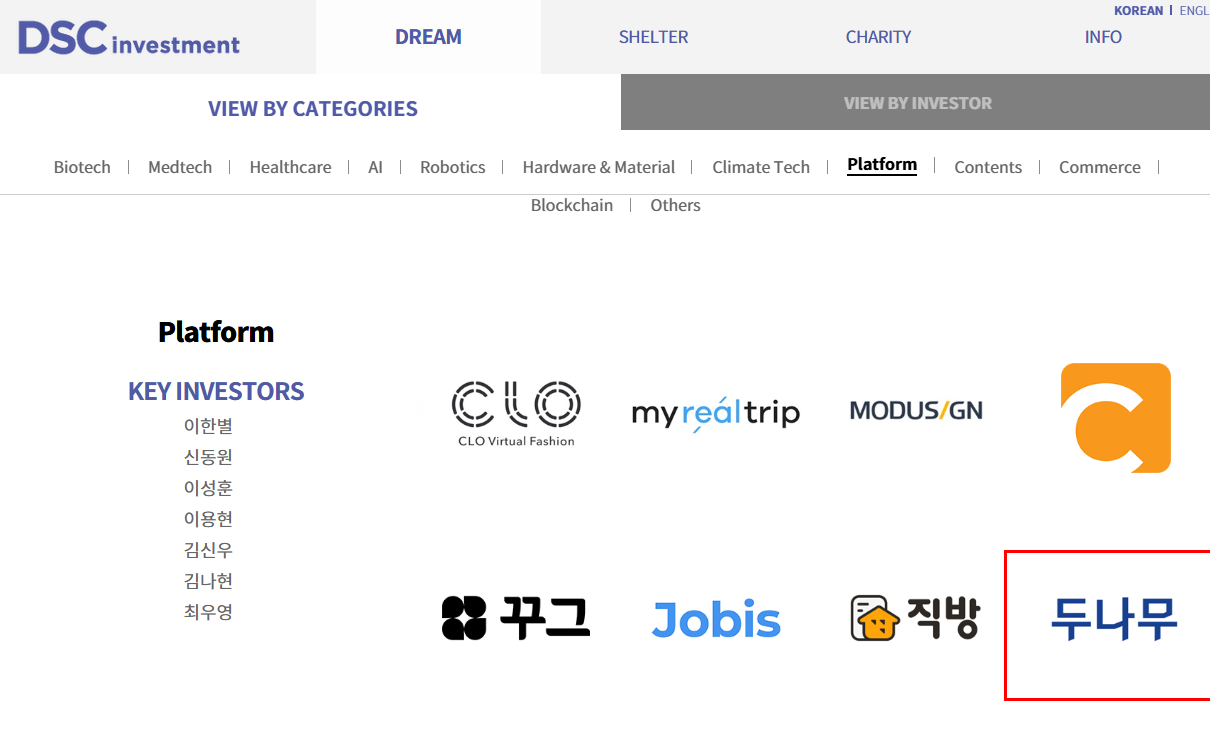The image size is (1210, 752).
Task: Select the Blockchain category
Action: [x=572, y=205]
